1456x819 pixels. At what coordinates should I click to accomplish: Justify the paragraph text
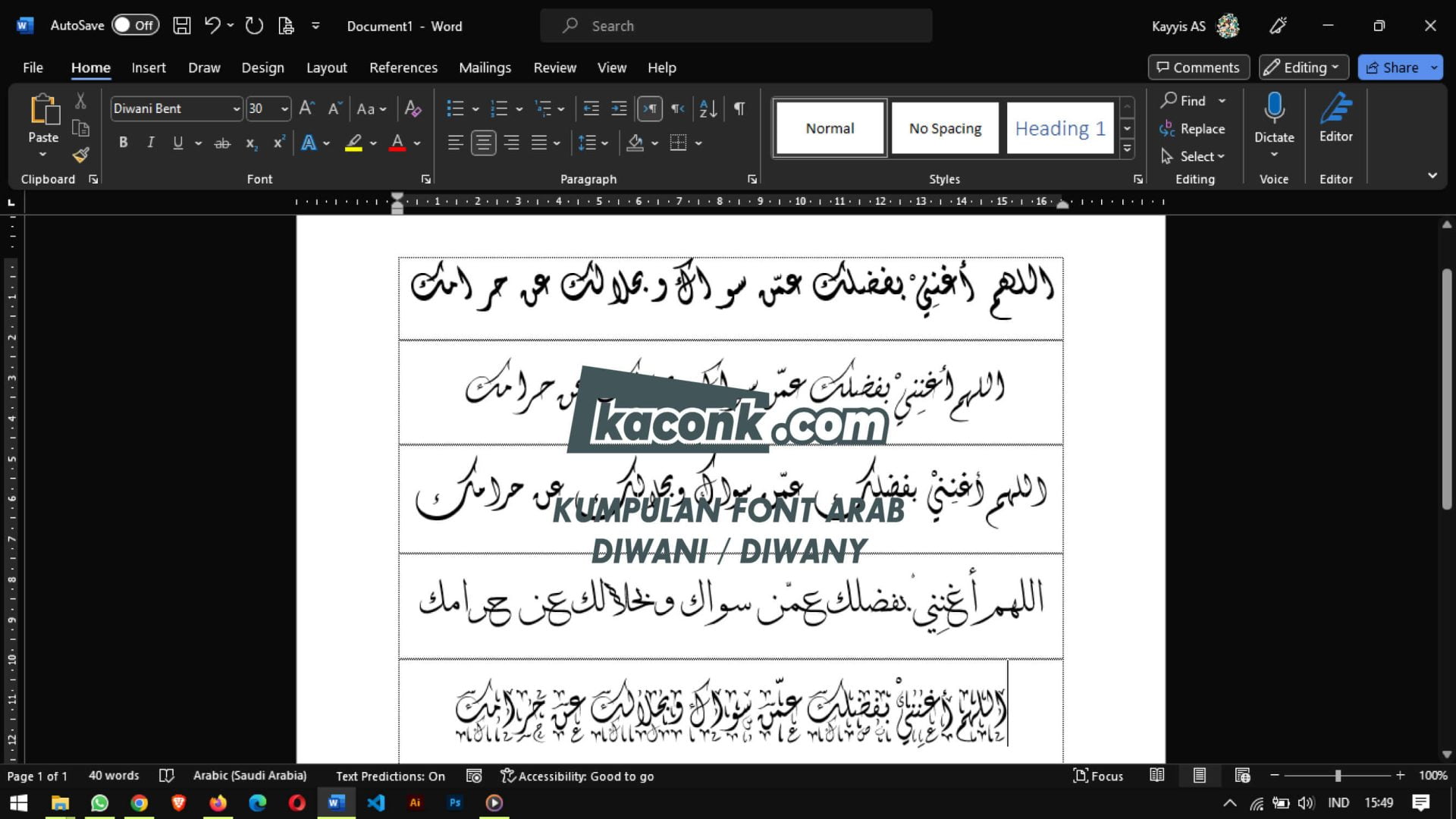[539, 143]
